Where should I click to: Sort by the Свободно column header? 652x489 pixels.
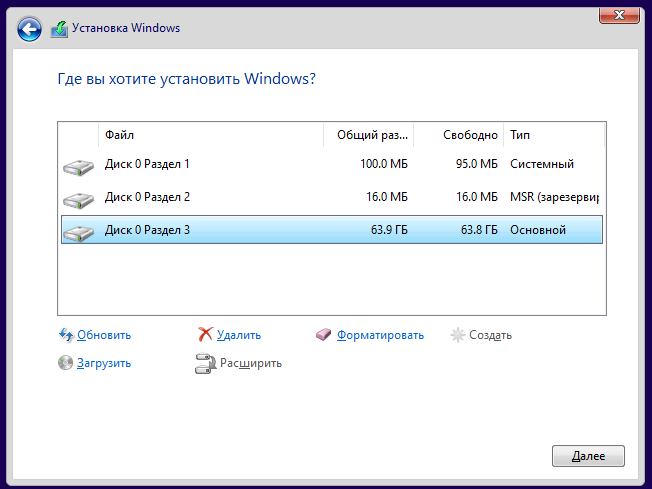(x=459, y=135)
